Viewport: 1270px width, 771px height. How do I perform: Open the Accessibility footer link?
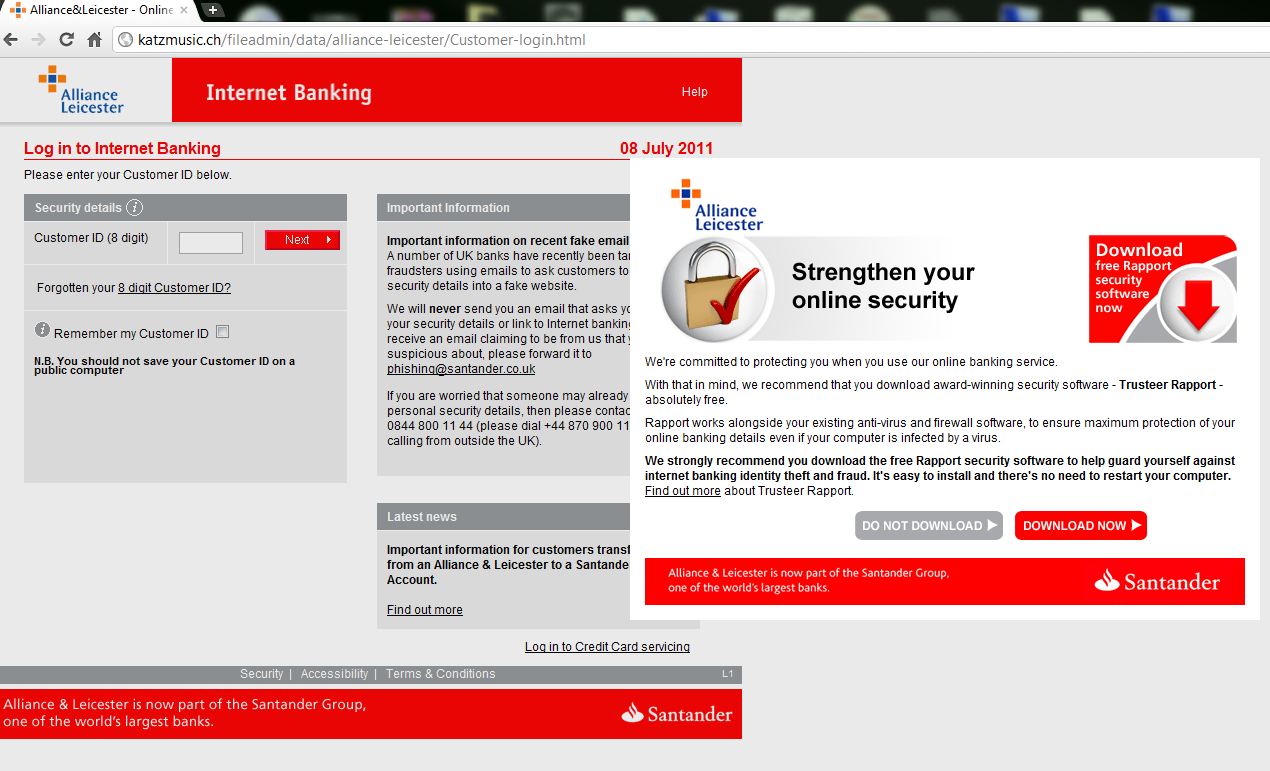(334, 674)
